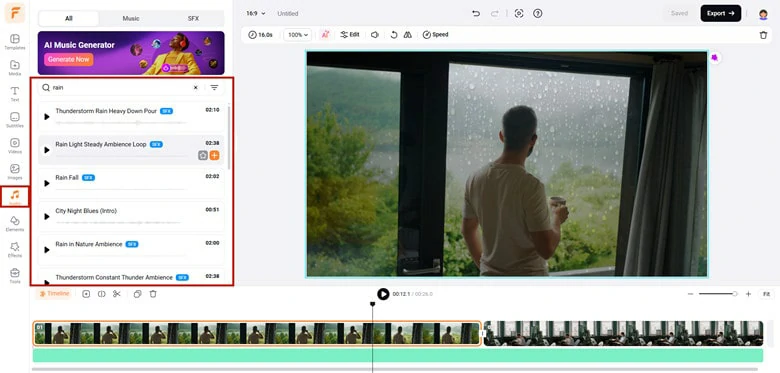Click the playhead marker on timeline
780x373 pixels.
tap(372, 304)
